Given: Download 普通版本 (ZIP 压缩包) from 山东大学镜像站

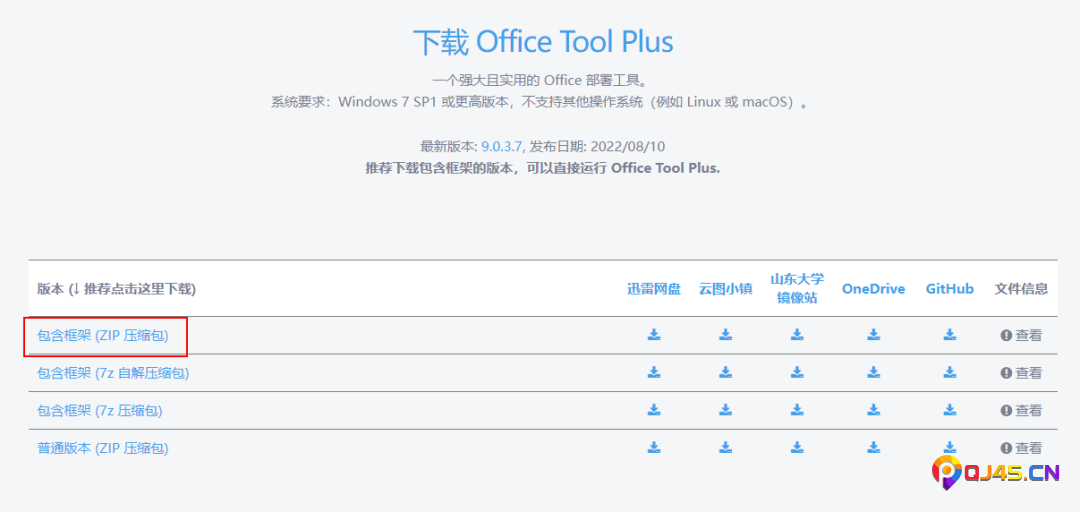Looking at the screenshot, I should (x=797, y=447).
